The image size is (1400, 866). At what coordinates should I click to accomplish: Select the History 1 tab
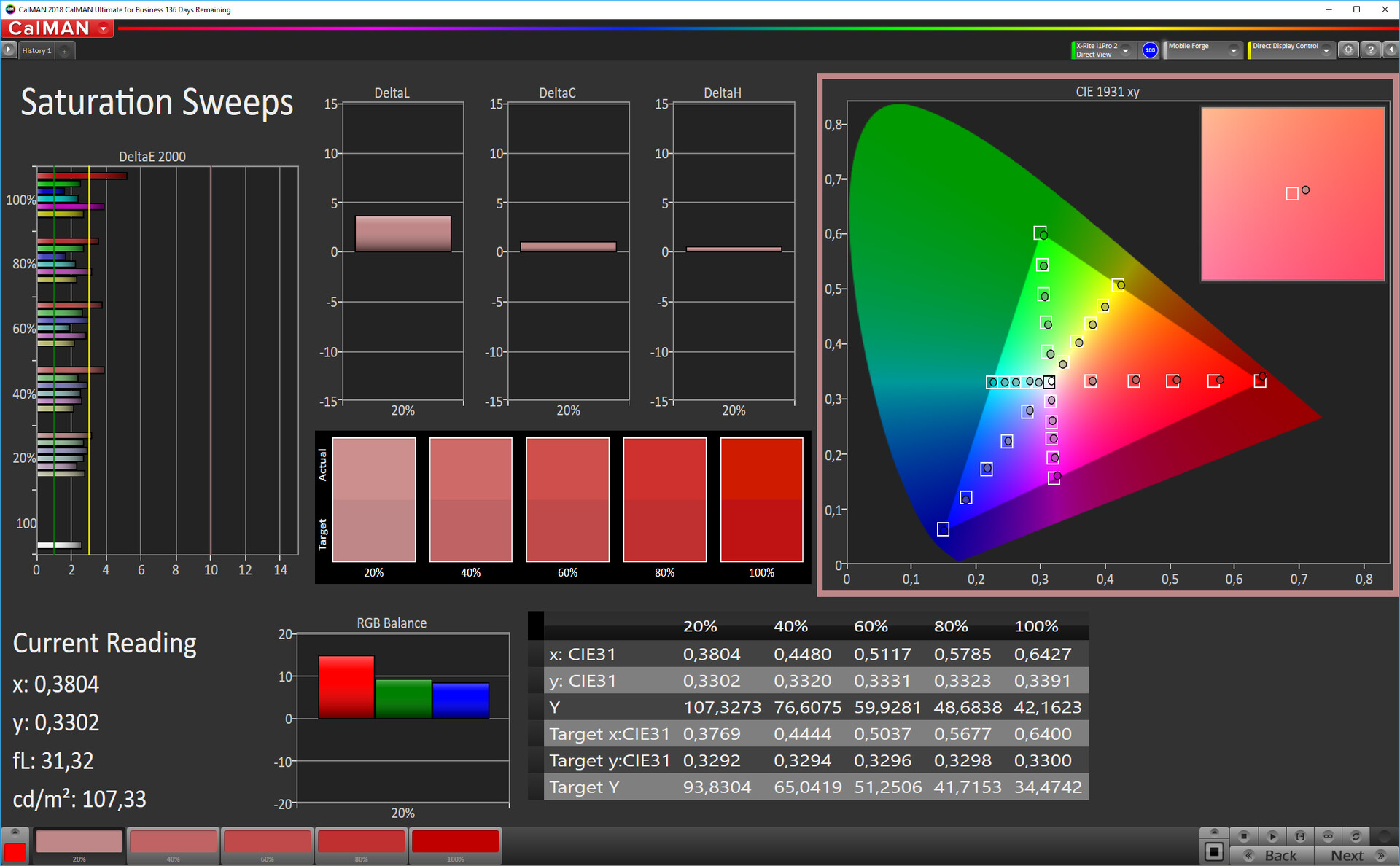point(36,51)
